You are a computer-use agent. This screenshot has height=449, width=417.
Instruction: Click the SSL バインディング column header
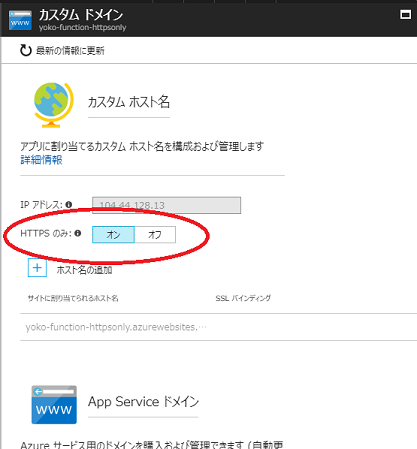pyautogui.click(x=243, y=298)
